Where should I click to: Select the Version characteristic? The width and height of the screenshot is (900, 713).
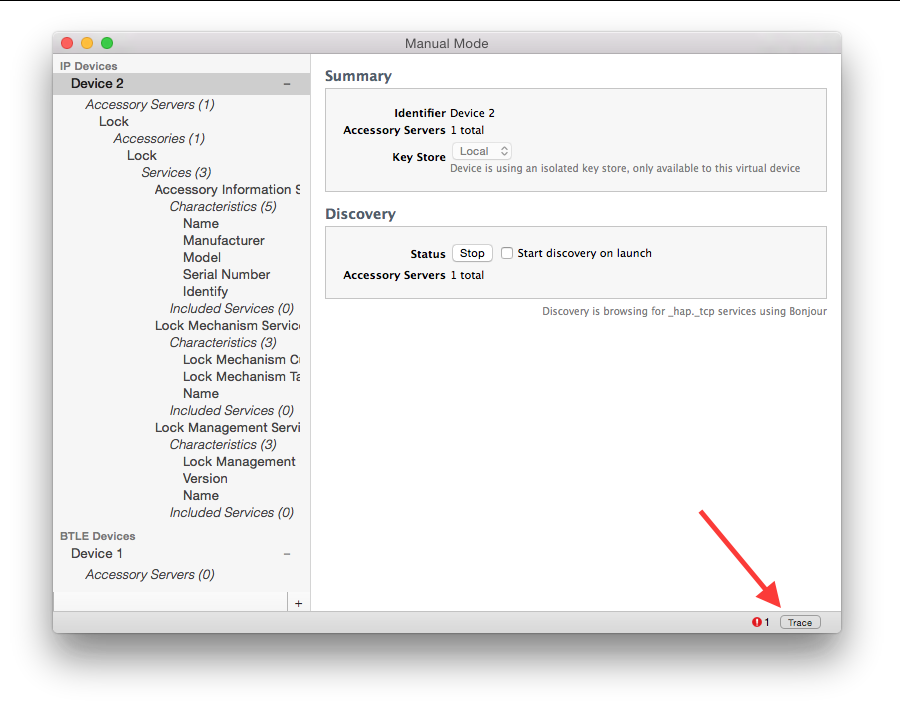[205, 479]
